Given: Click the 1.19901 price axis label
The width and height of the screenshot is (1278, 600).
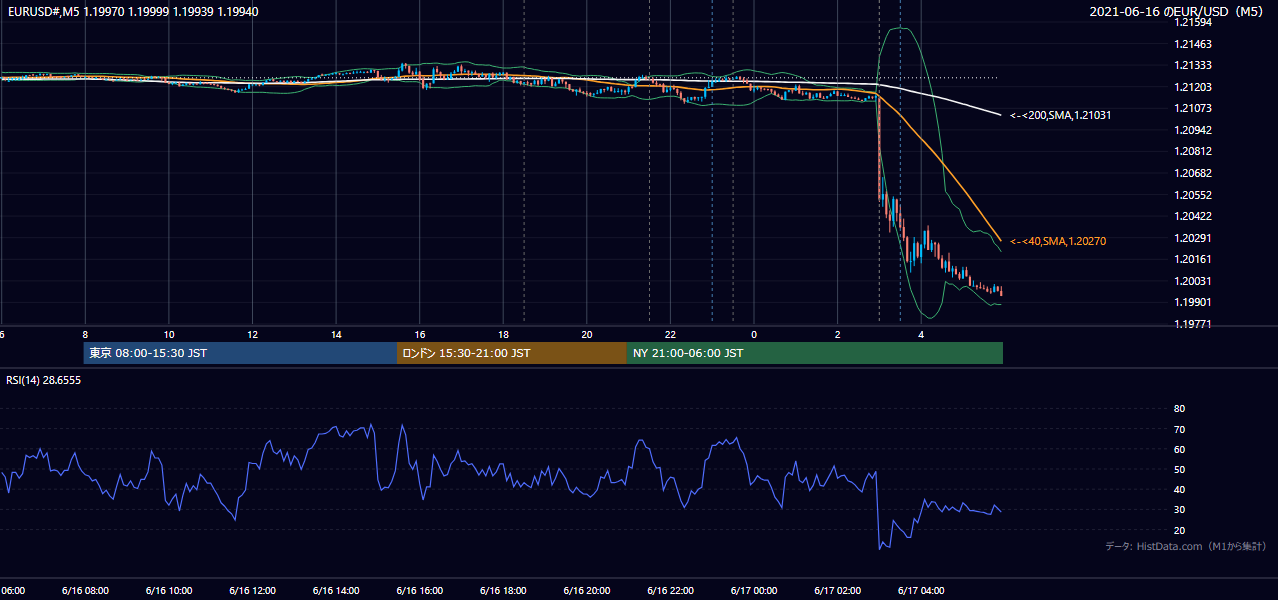Looking at the screenshot, I should tap(1192, 302).
